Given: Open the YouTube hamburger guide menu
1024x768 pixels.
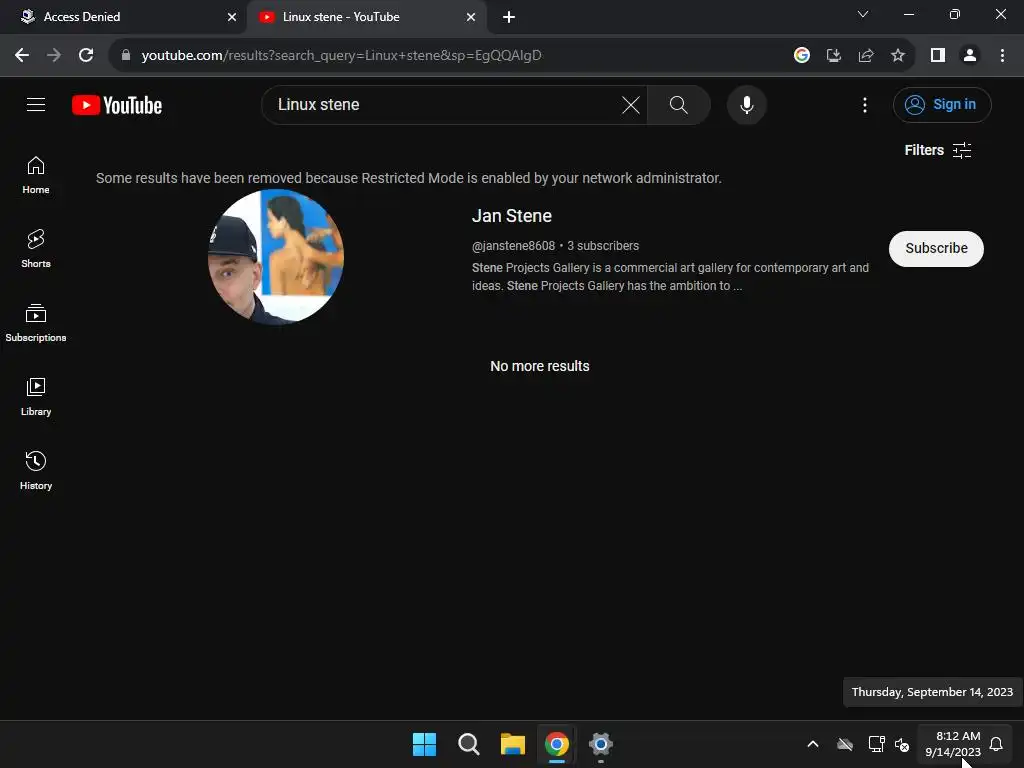Looking at the screenshot, I should click(36, 104).
